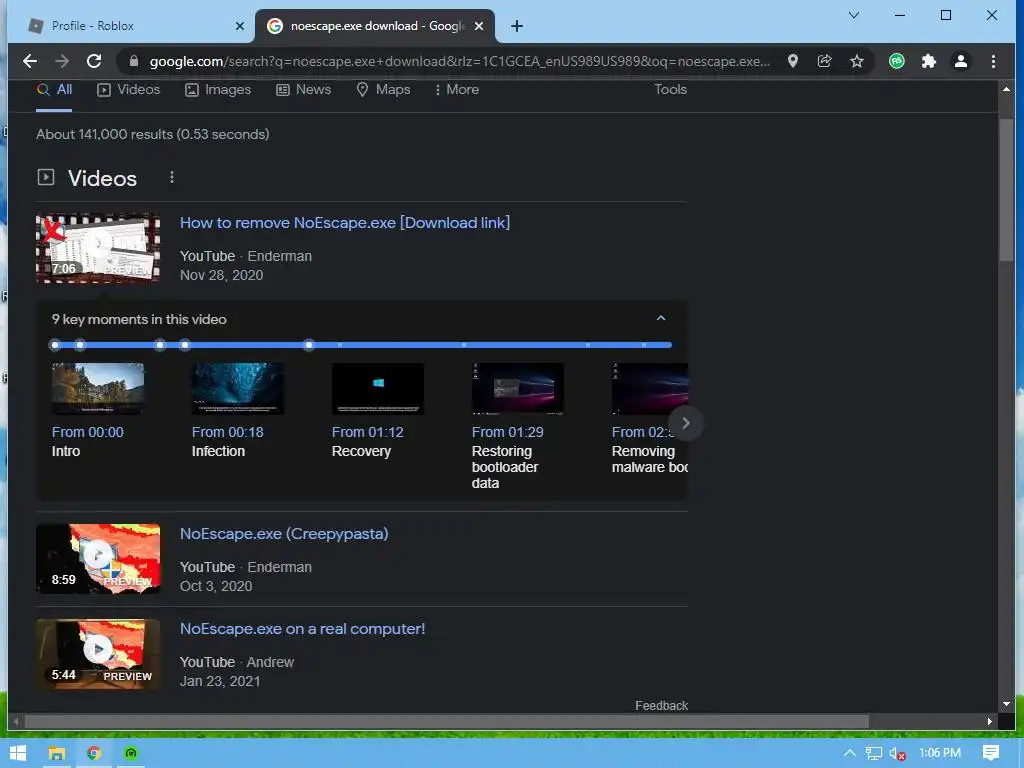Viewport: 1024px width, 768px height.
Task: Open the Videos section three-dot options
Action: tap(172, 178)
